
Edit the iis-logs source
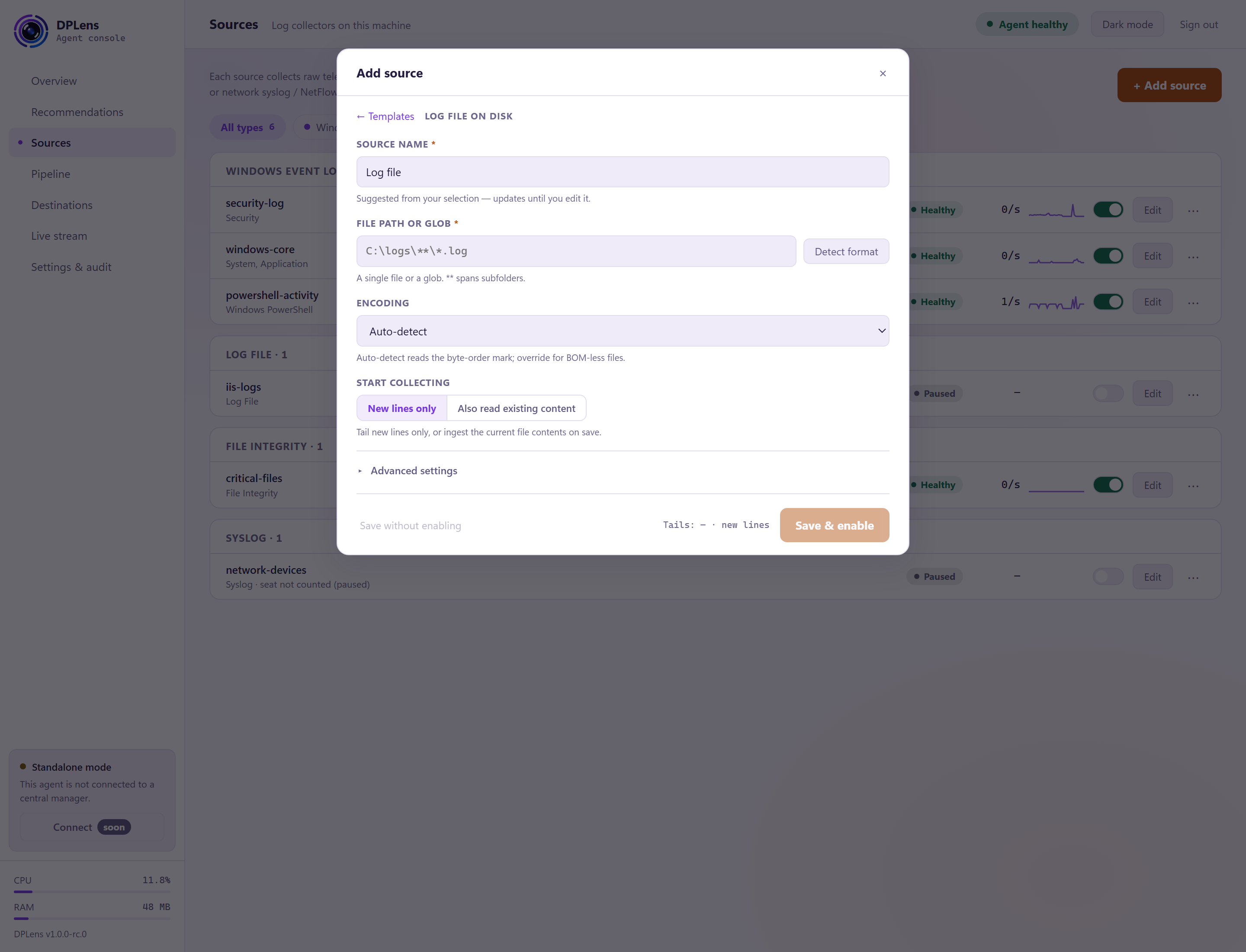[x=1153, y=394]
